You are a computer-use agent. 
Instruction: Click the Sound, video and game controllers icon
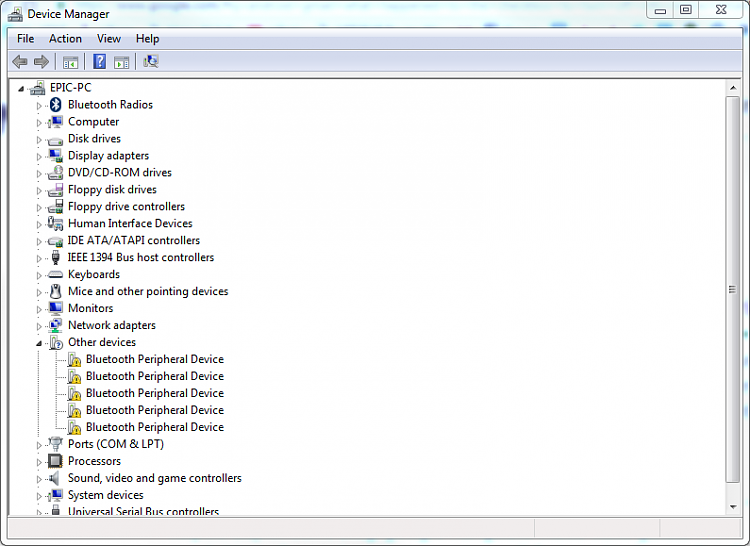click(x=55, y=478)
